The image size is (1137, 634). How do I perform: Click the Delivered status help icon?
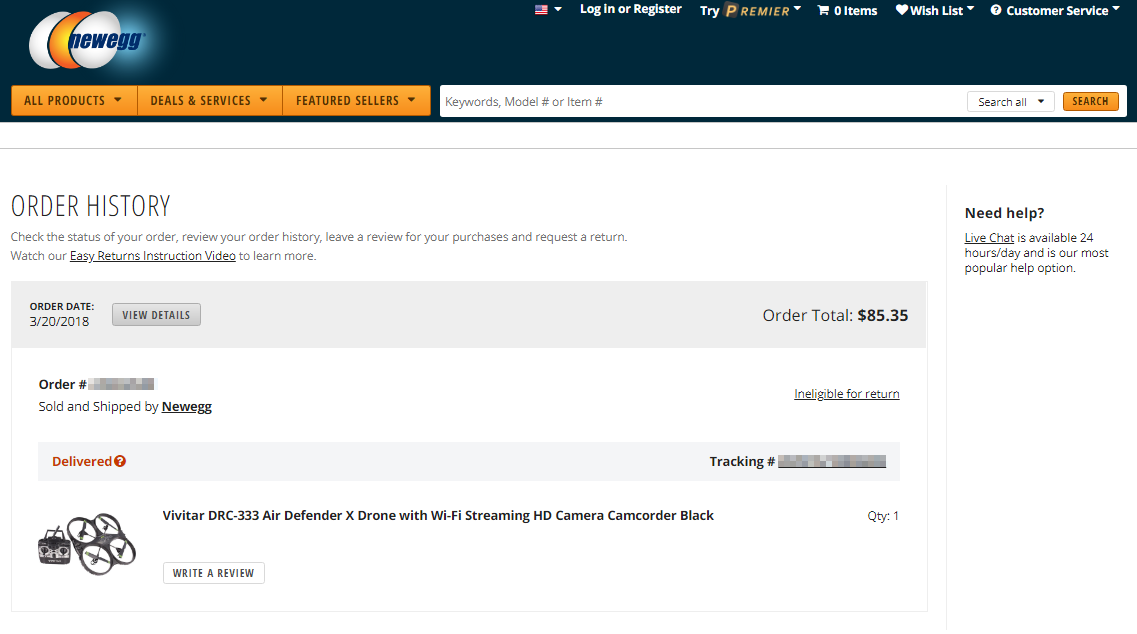pos(120,461)
